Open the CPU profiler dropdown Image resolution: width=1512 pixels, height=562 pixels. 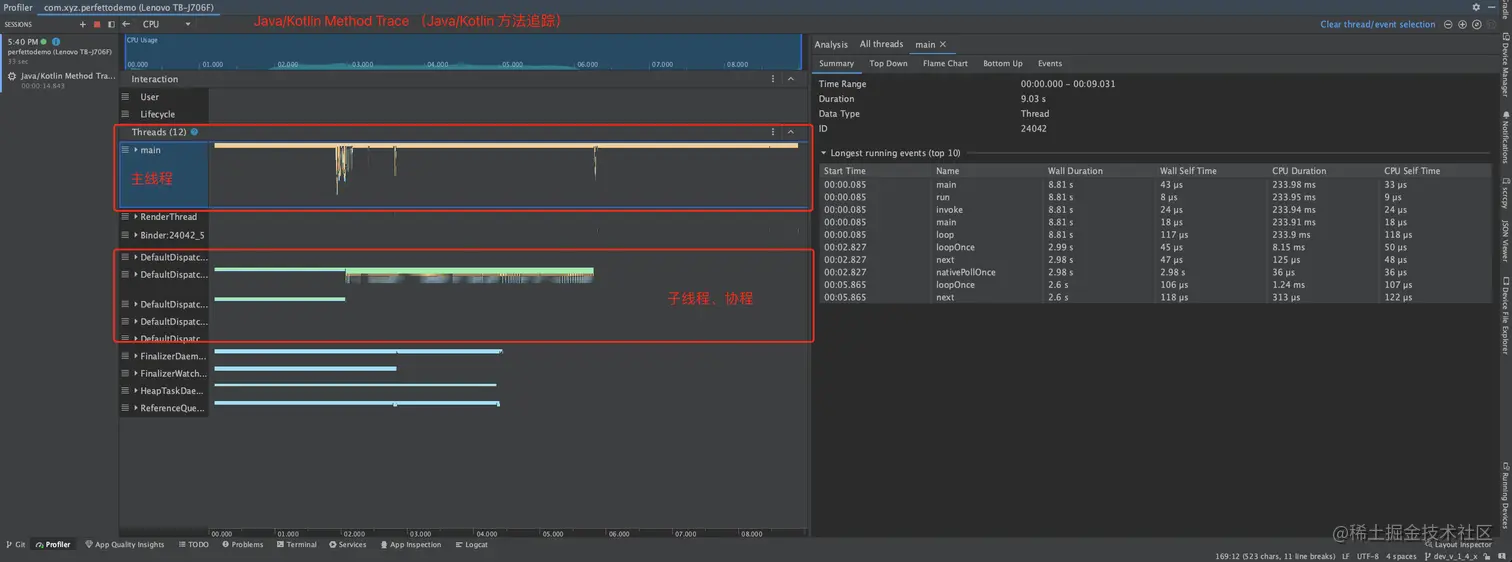tap(166, 24)
